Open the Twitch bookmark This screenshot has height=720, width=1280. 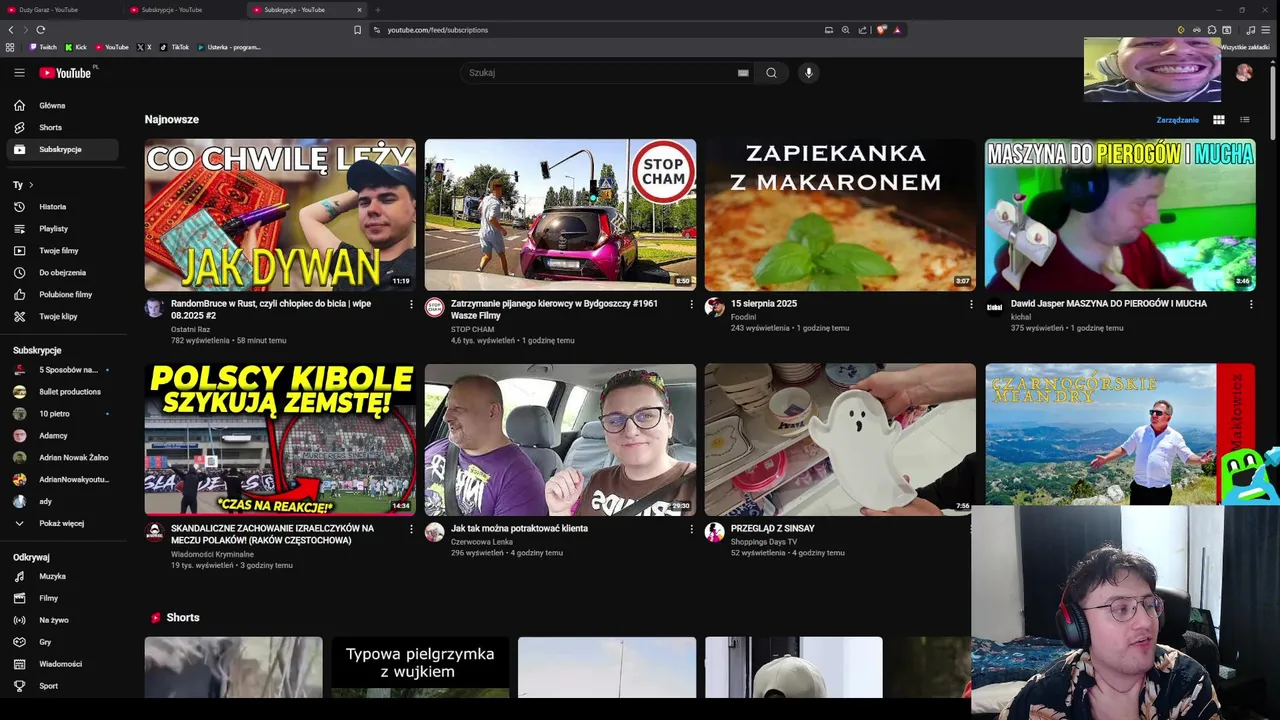[43, 47]
